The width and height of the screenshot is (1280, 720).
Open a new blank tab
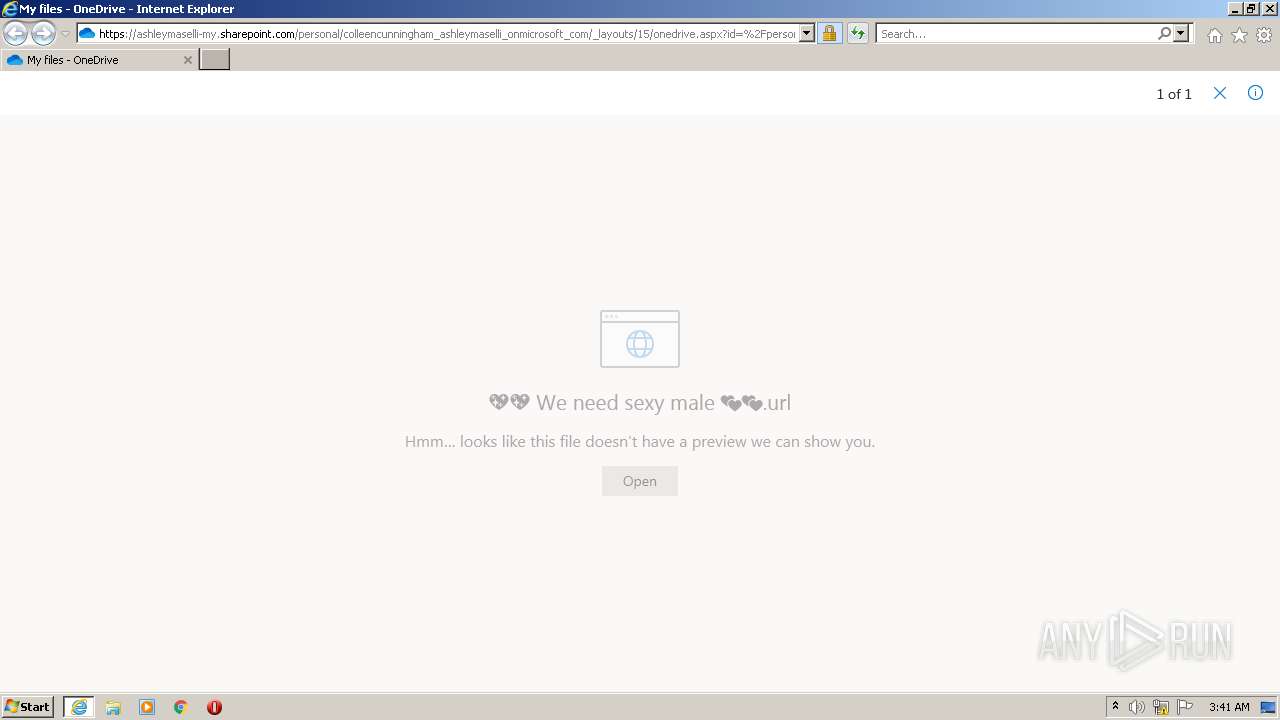pyautogui.click(x=215, y=60)
